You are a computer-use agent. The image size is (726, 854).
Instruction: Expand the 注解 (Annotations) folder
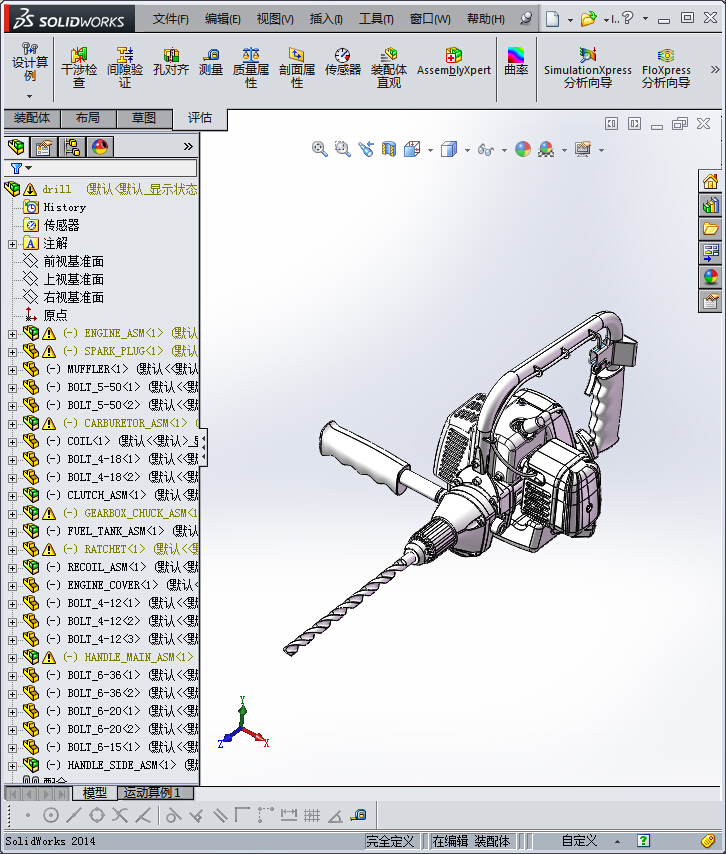coord(12,245)
